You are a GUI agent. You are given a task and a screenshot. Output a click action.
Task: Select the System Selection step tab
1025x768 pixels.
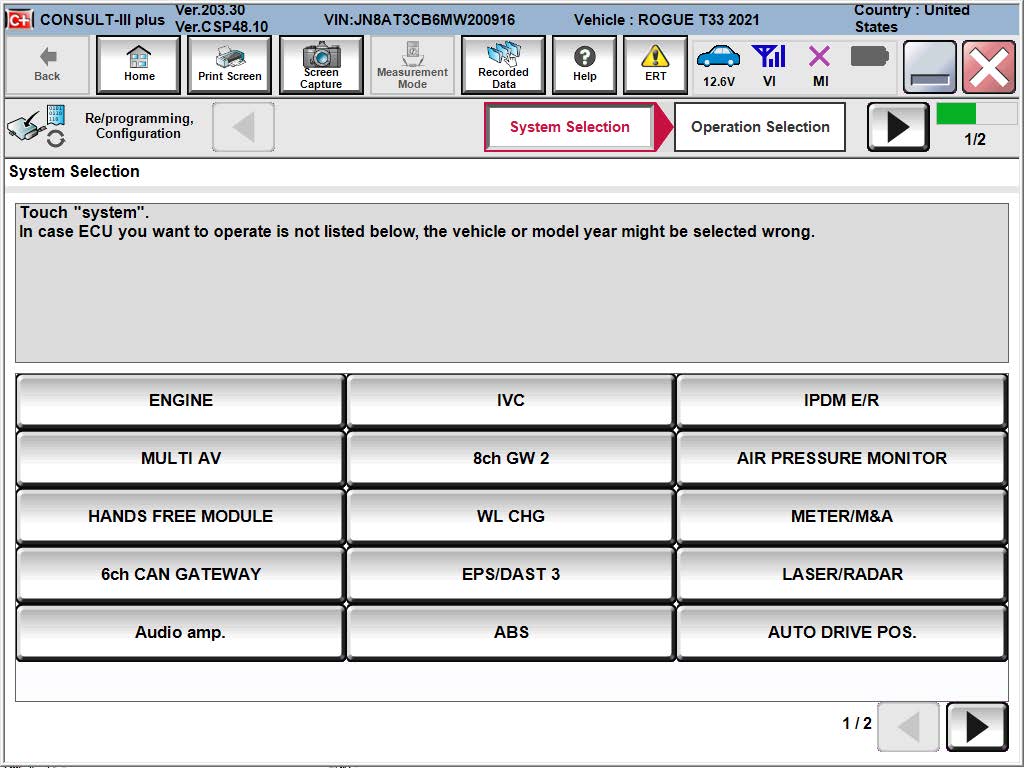tap(569, 127)
